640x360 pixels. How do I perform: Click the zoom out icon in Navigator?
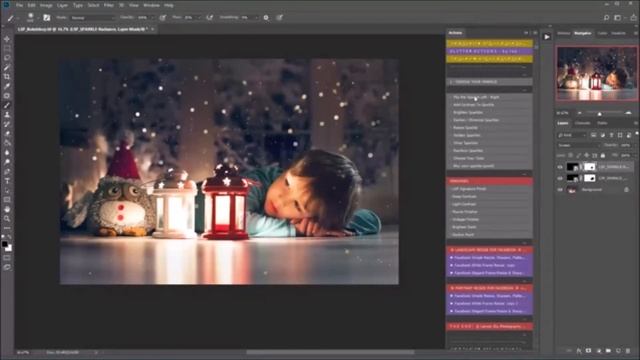(x=580, y=113)
